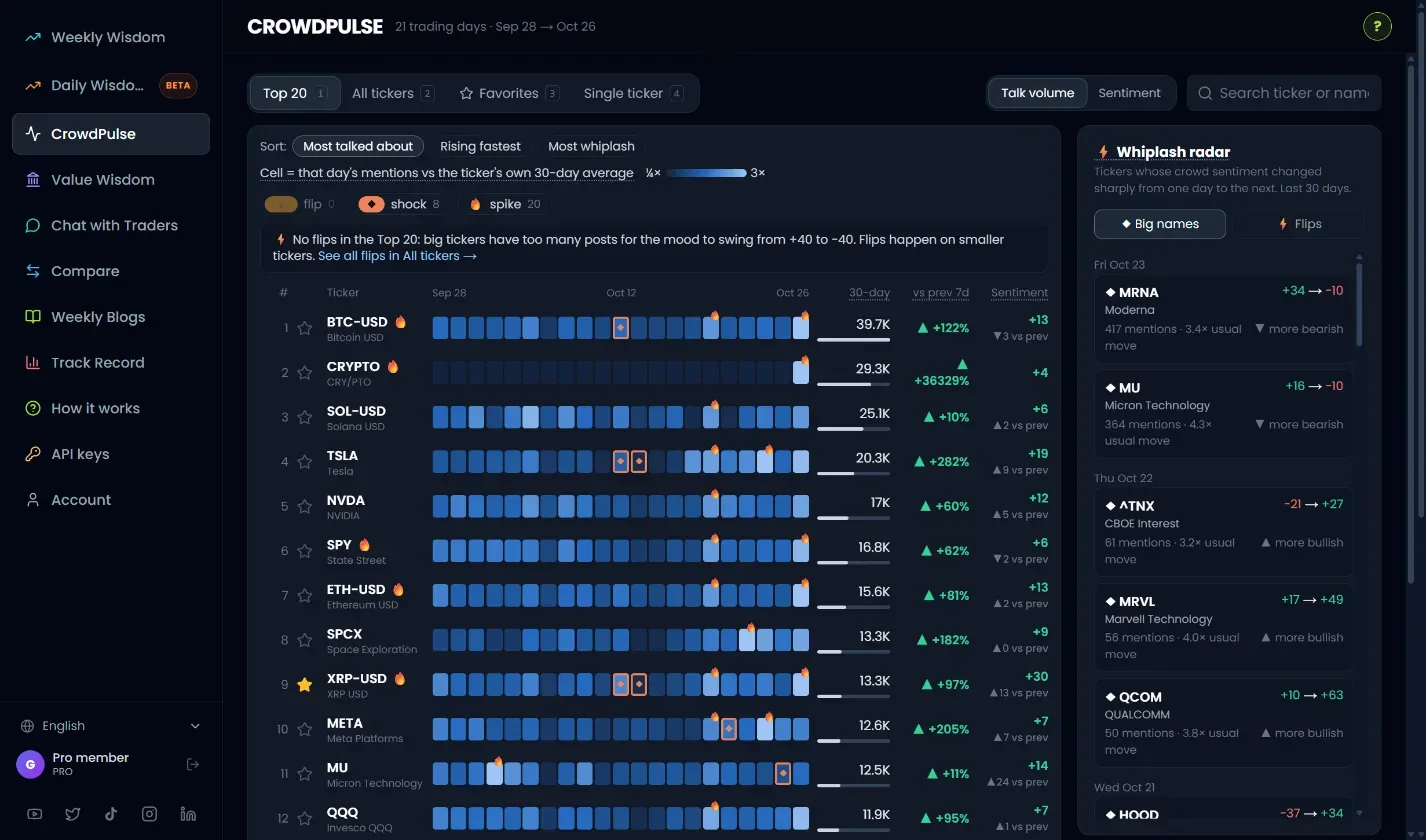Open Chat with Traders page
This screenshot has height=840, width=1426.
(x=110, y=225)
